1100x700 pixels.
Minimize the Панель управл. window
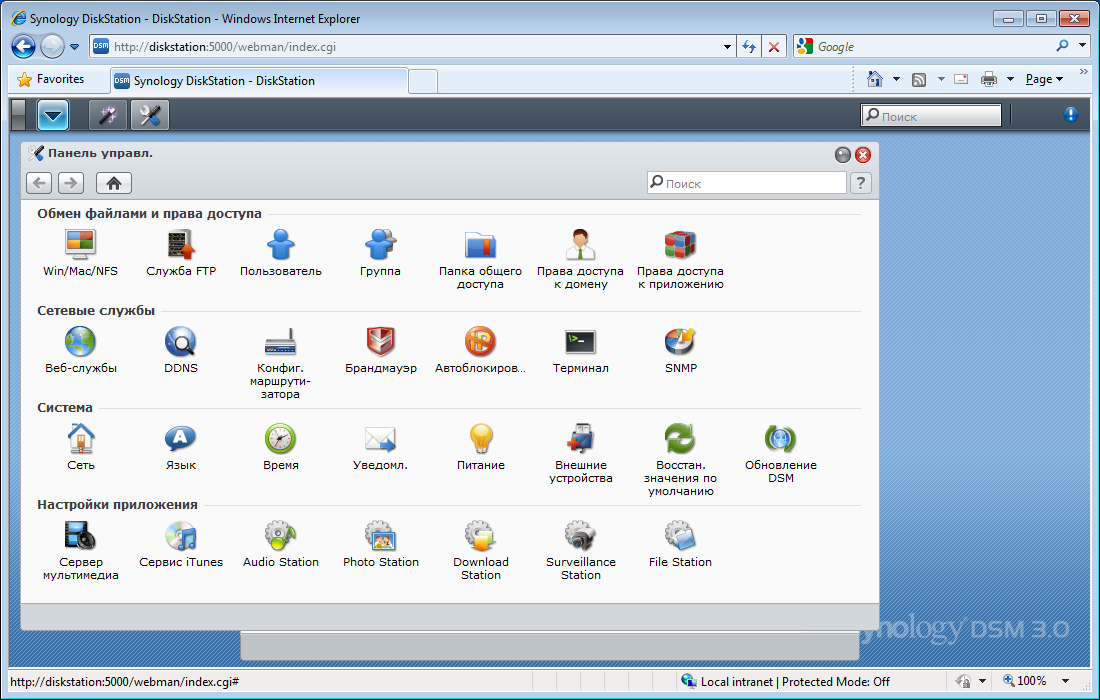pyautogui.click(x=843, y=155)
